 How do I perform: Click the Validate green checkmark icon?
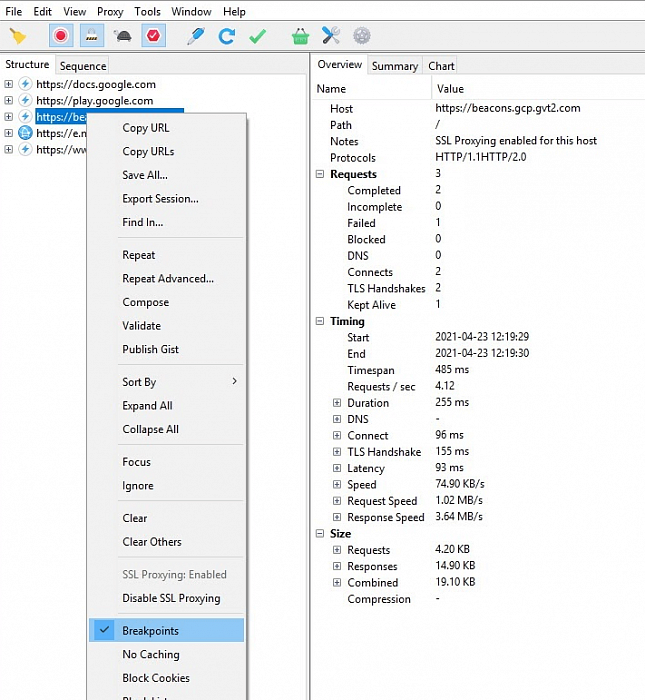click(x=258, y=37)
